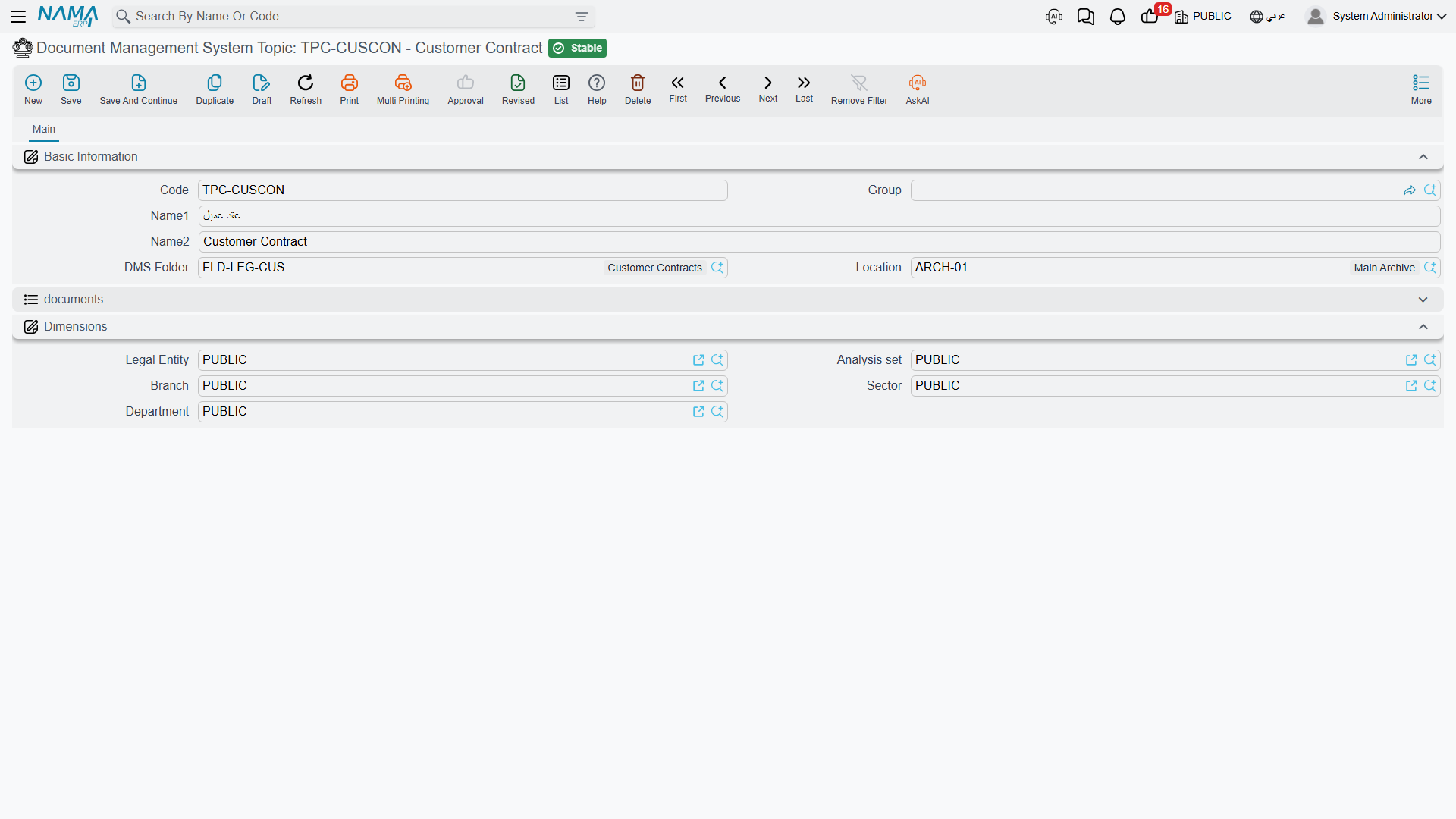Collapse the Dimensions section
This screenshot has width=1456, height=819.
pos(1423,327)
